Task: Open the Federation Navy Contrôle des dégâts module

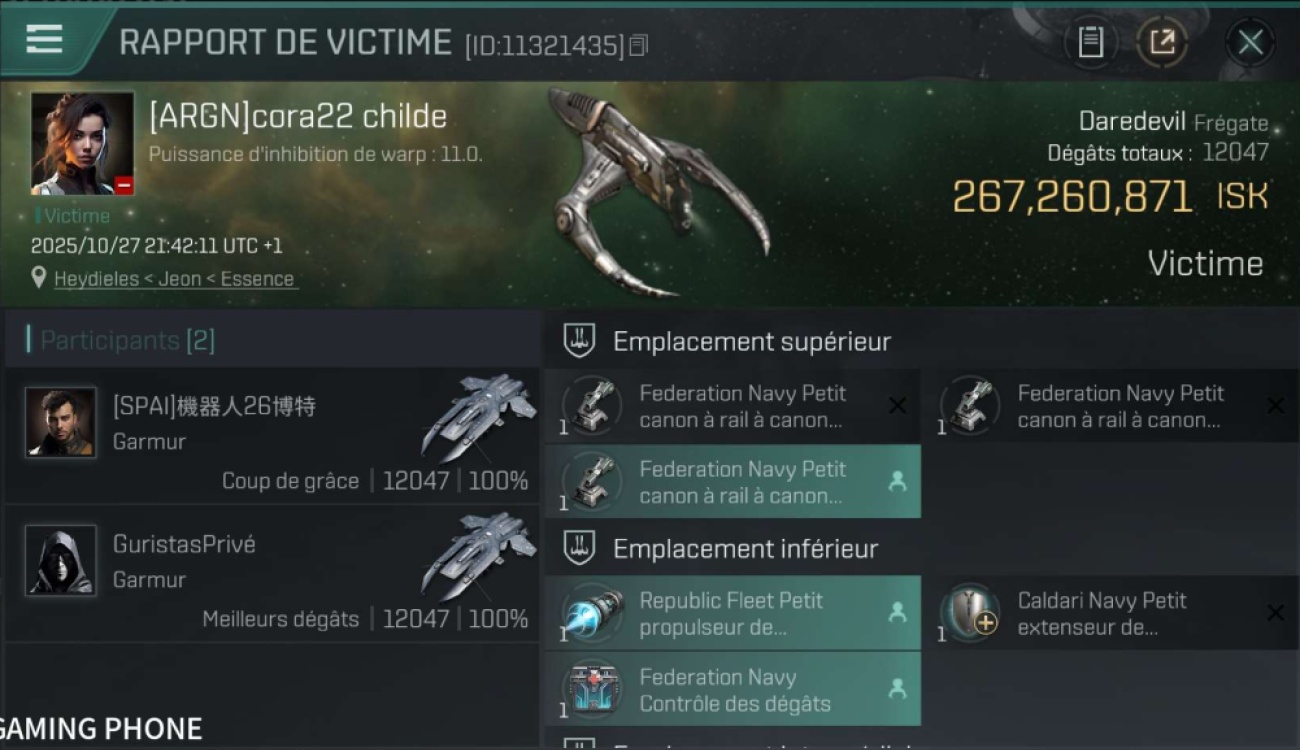Action: [x=732, y=689]
